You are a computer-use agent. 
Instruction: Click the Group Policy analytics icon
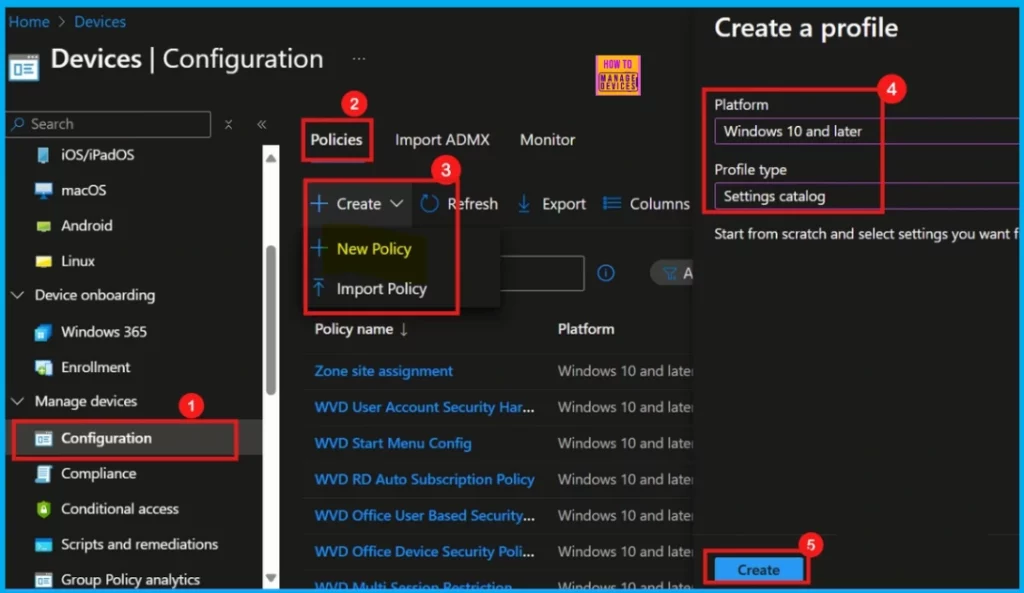[x=43, y=580]
